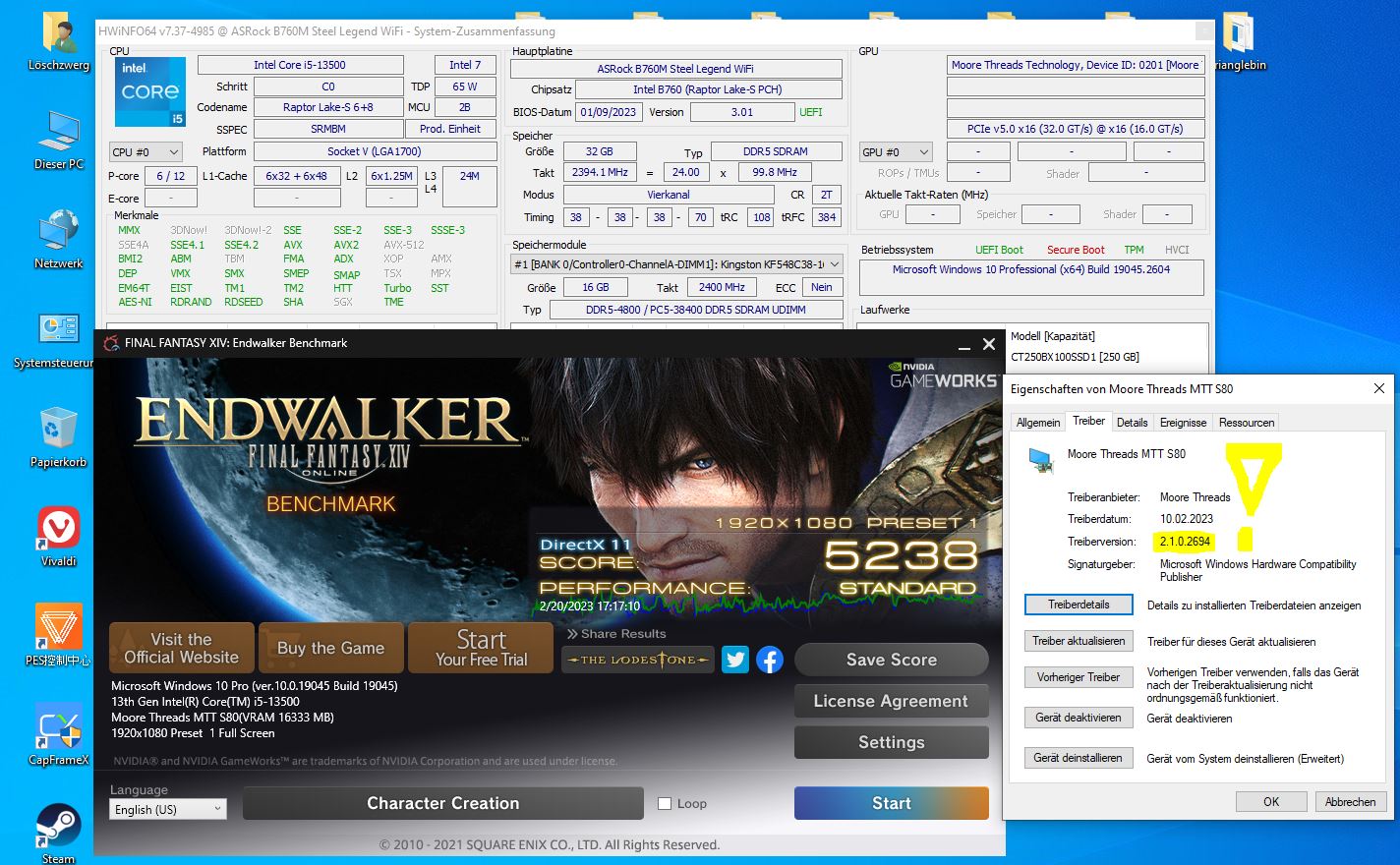Screen dimensions: 1400x865
Task: Expand memory module bank dropdown
Action: (x=677, y=263)
